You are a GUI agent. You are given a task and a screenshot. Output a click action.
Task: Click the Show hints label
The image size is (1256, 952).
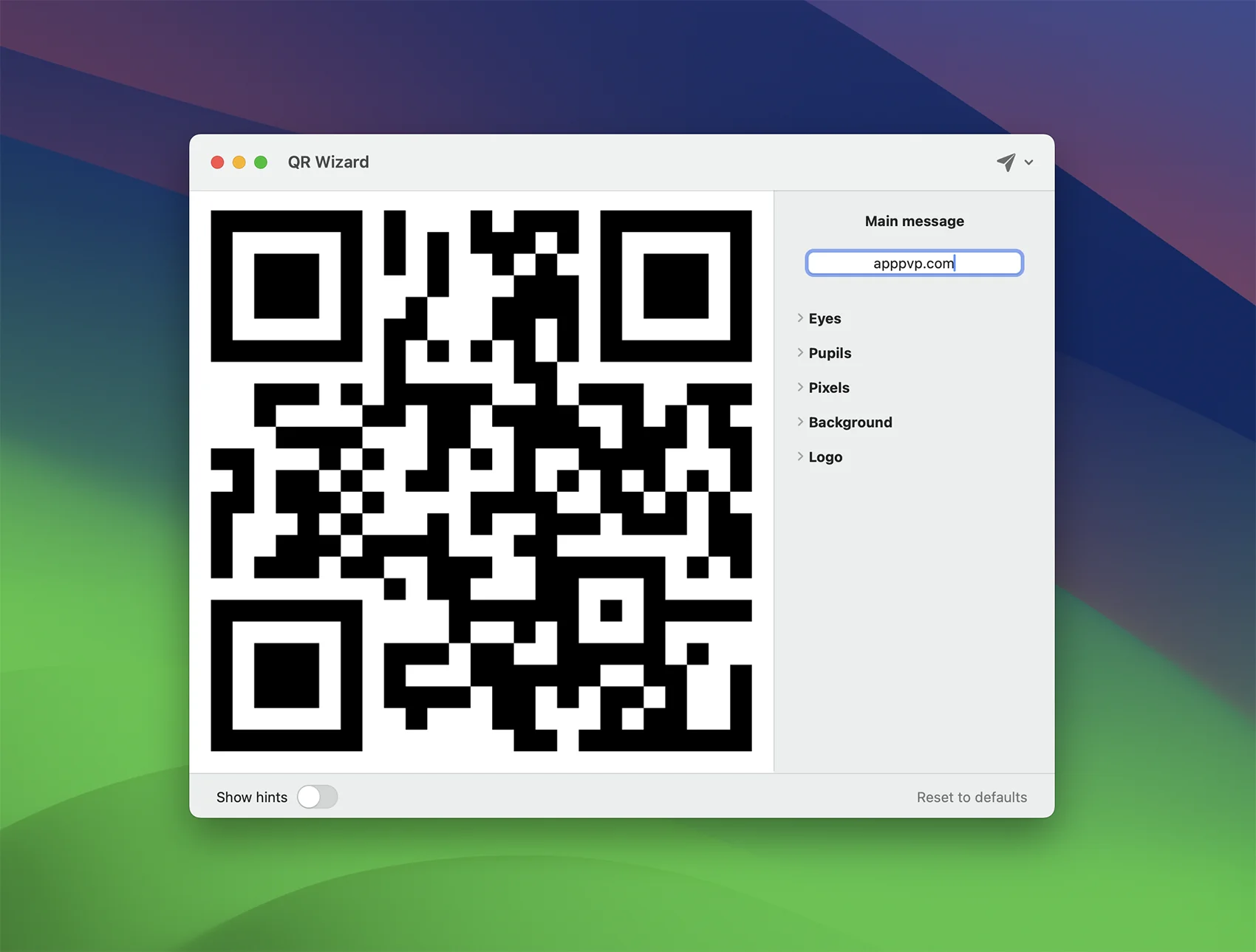click(x=252, y=797)
